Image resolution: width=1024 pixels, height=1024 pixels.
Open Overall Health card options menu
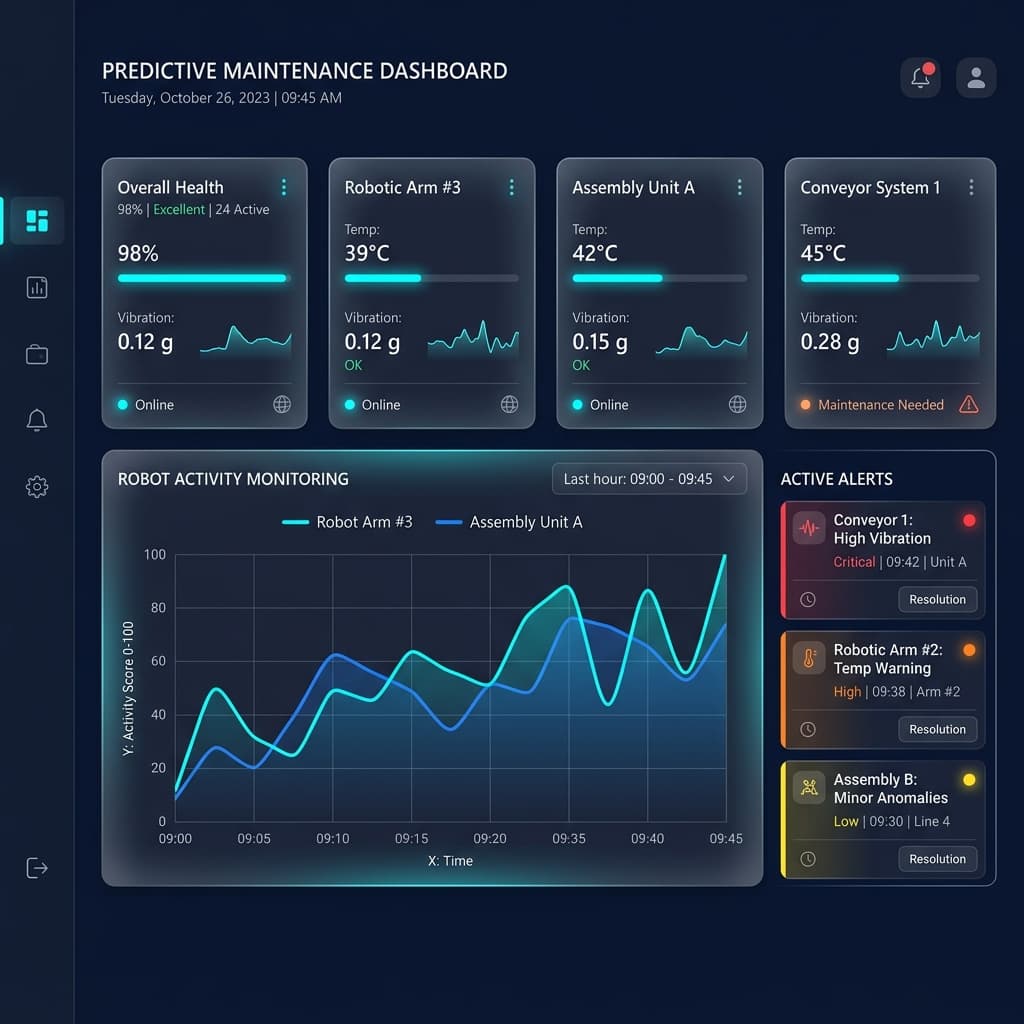(283, 187)
